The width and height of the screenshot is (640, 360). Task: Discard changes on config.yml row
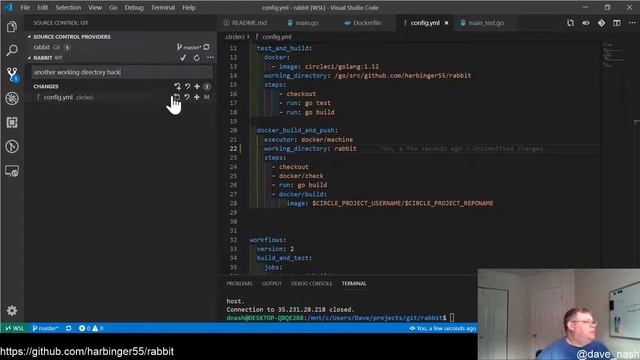[187, 97]
